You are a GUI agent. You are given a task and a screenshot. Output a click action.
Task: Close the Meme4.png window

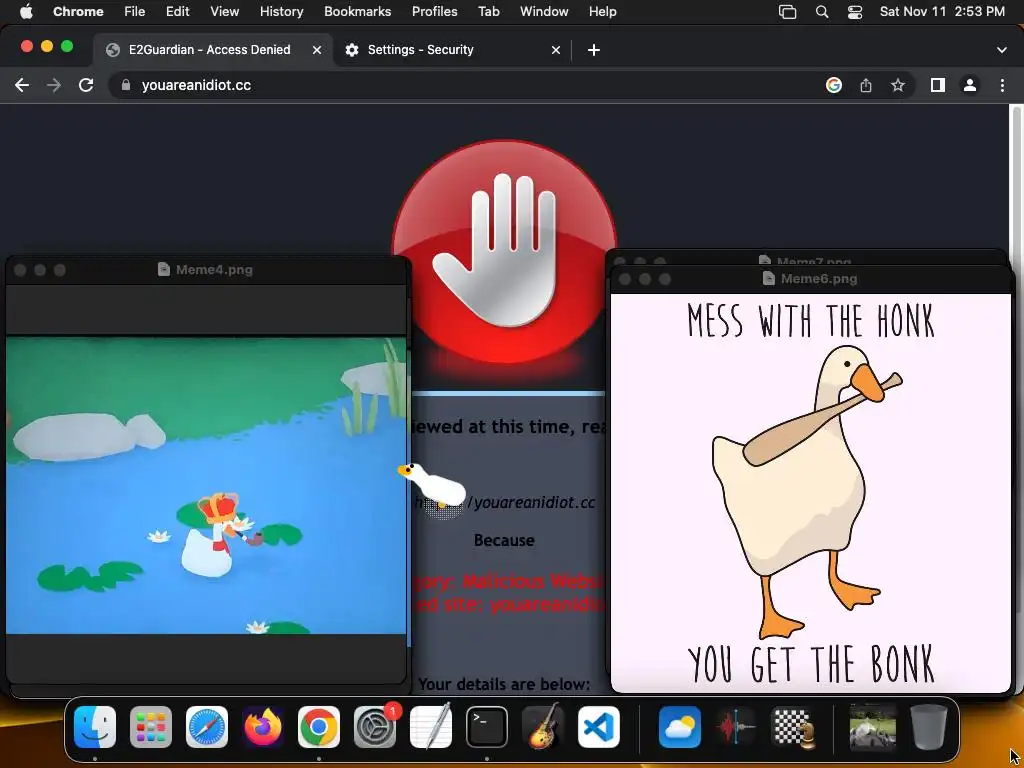[20, 270]
